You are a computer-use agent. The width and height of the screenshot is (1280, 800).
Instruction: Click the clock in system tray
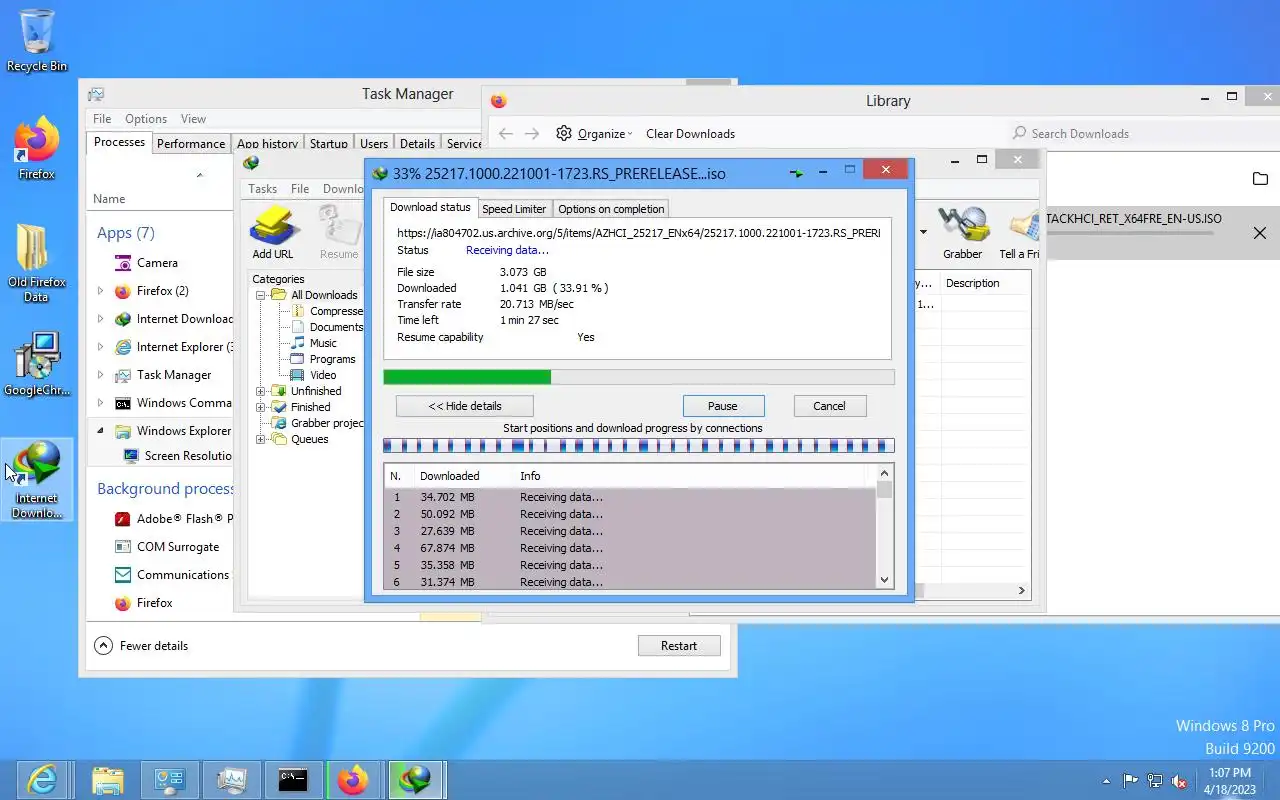[x=1230, y=781]
